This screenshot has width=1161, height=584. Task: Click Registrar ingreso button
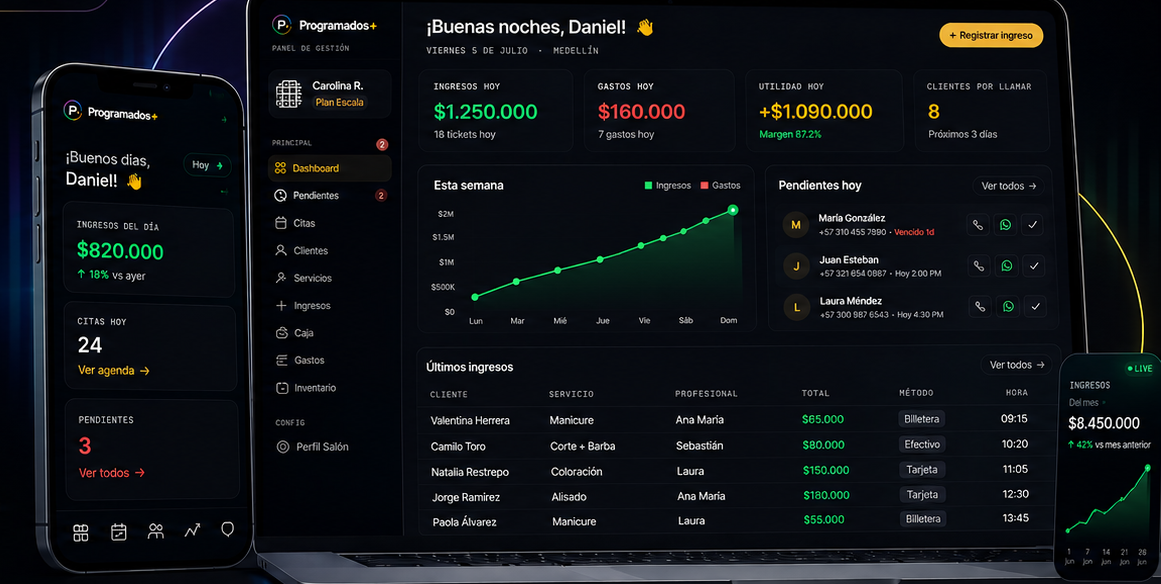pyautogui.click(x=991, y=36)
